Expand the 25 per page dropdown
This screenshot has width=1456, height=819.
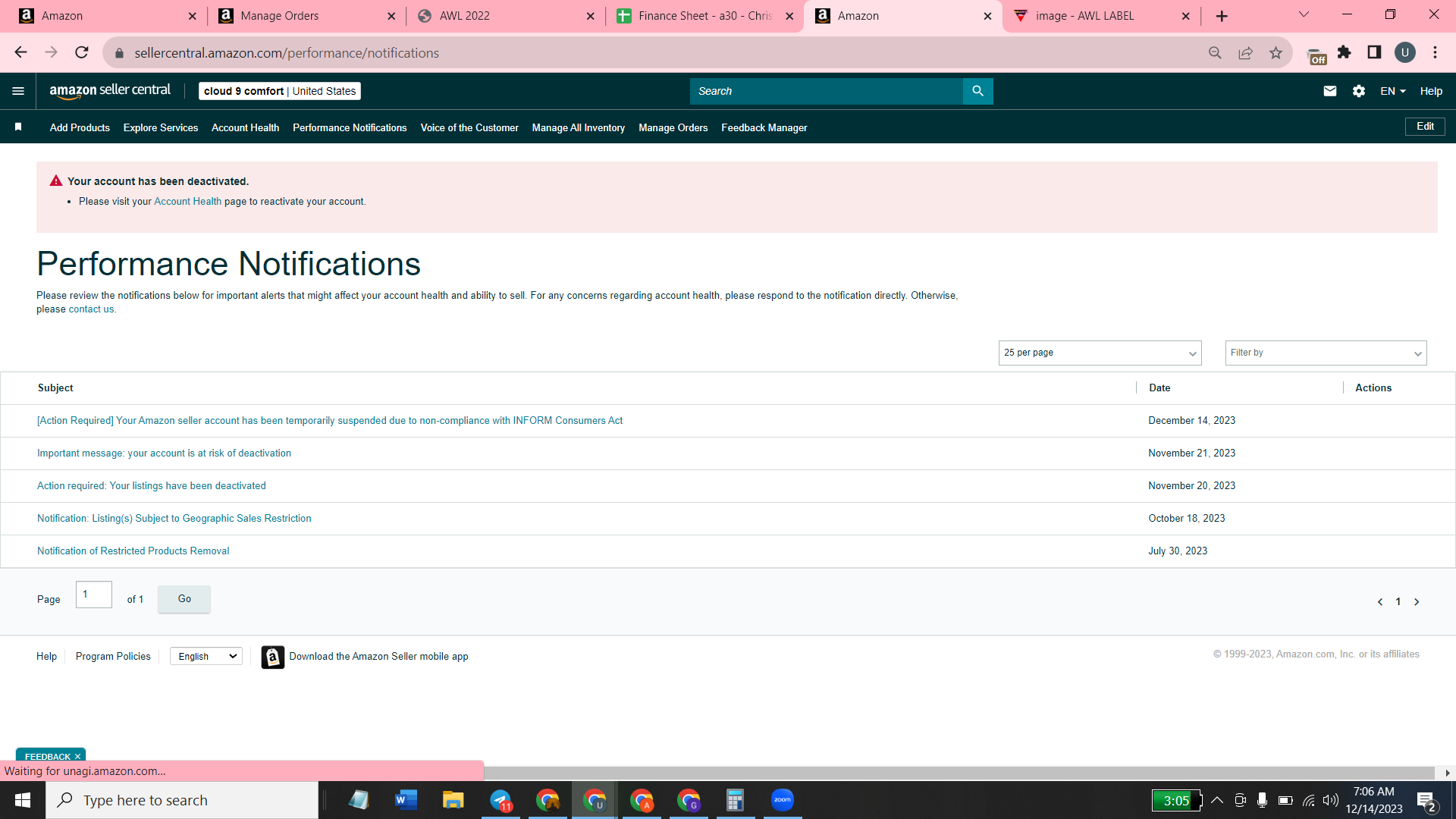tap(1100, 353)
